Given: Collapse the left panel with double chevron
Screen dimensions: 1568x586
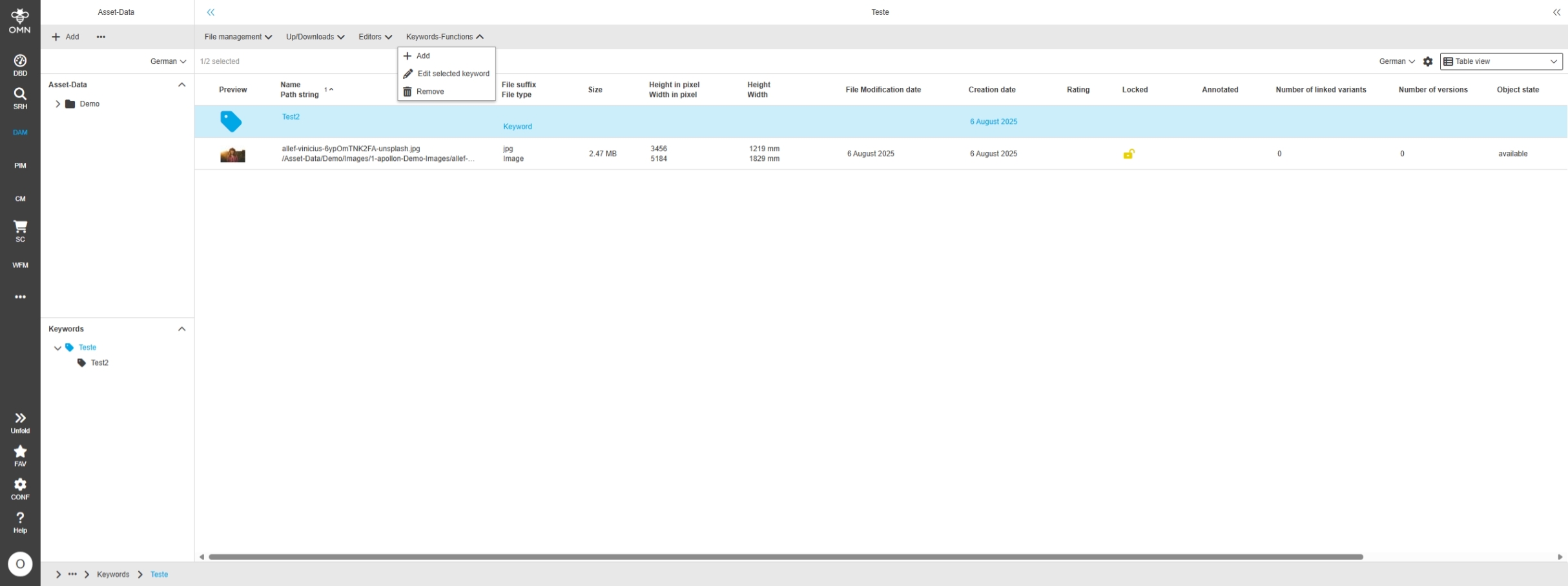Looking at the screenshot, I should click(x=211, y=12).
